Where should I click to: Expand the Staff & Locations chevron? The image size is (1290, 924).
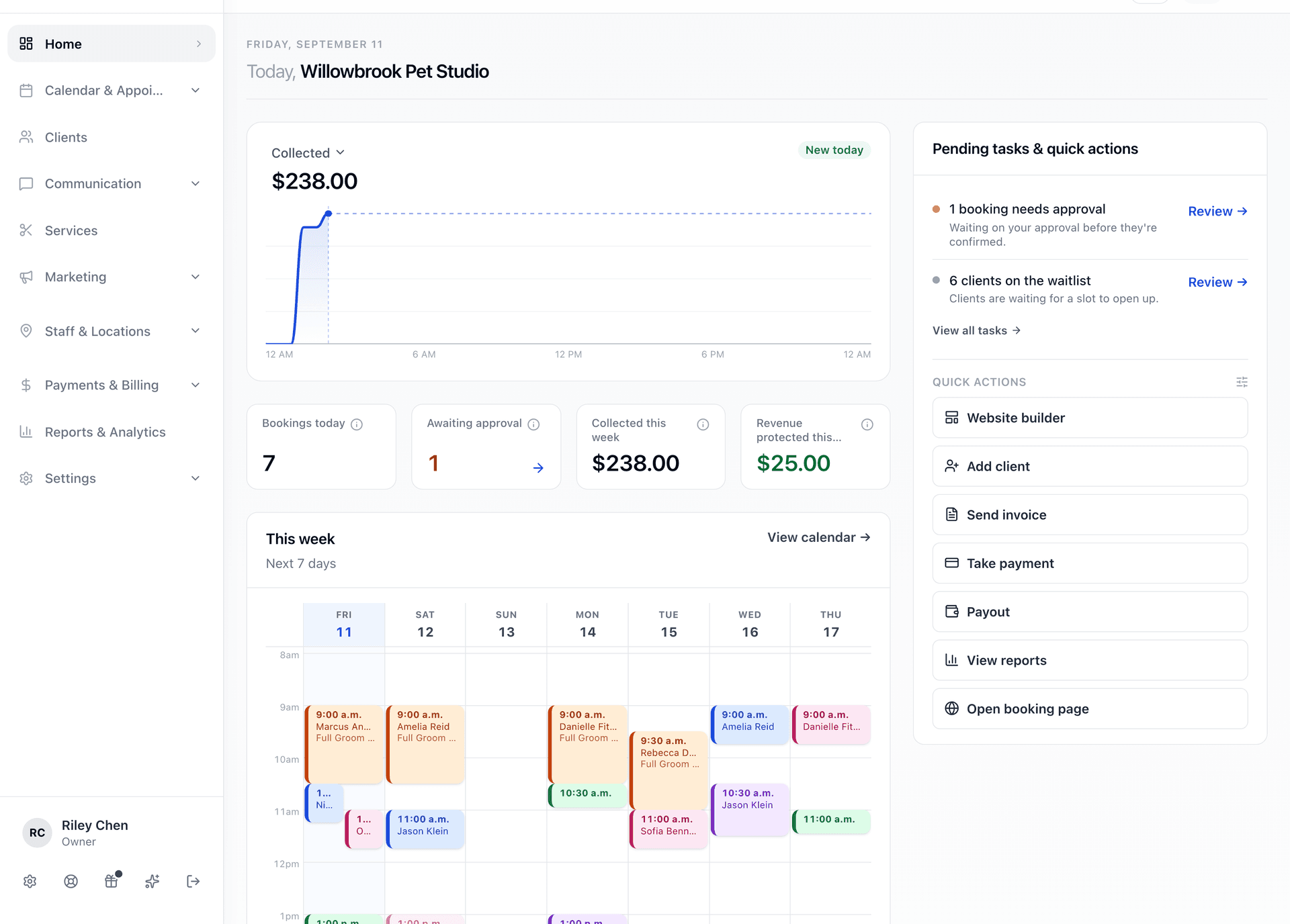[x=196, y=331]
